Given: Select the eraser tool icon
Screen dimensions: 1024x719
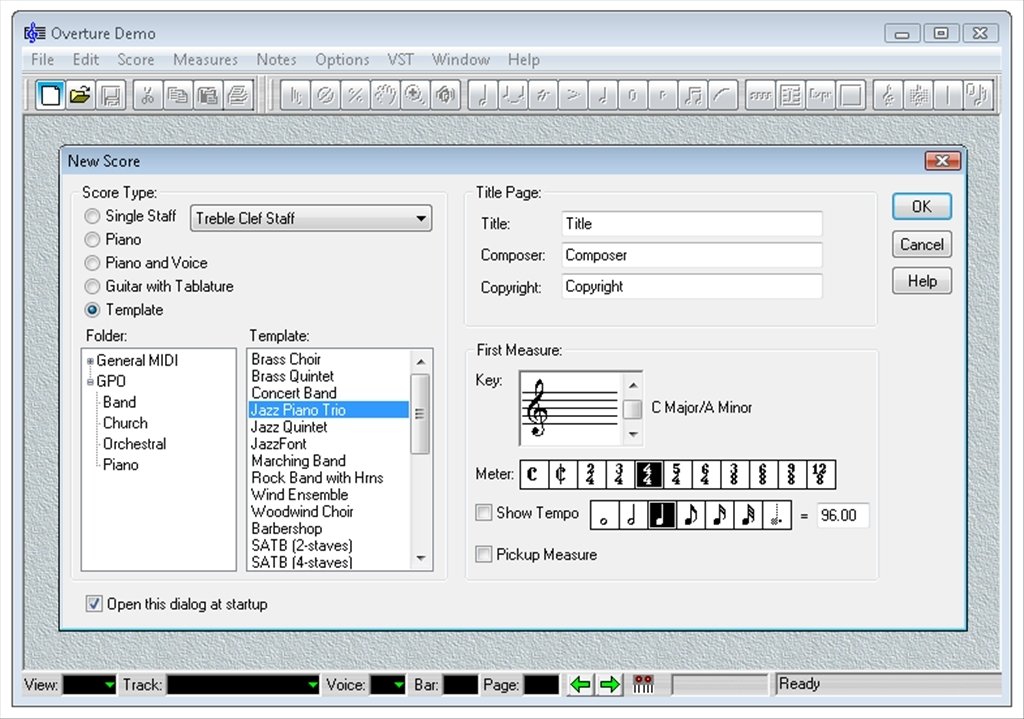Looking at the screenshot, I should [325, 95].
